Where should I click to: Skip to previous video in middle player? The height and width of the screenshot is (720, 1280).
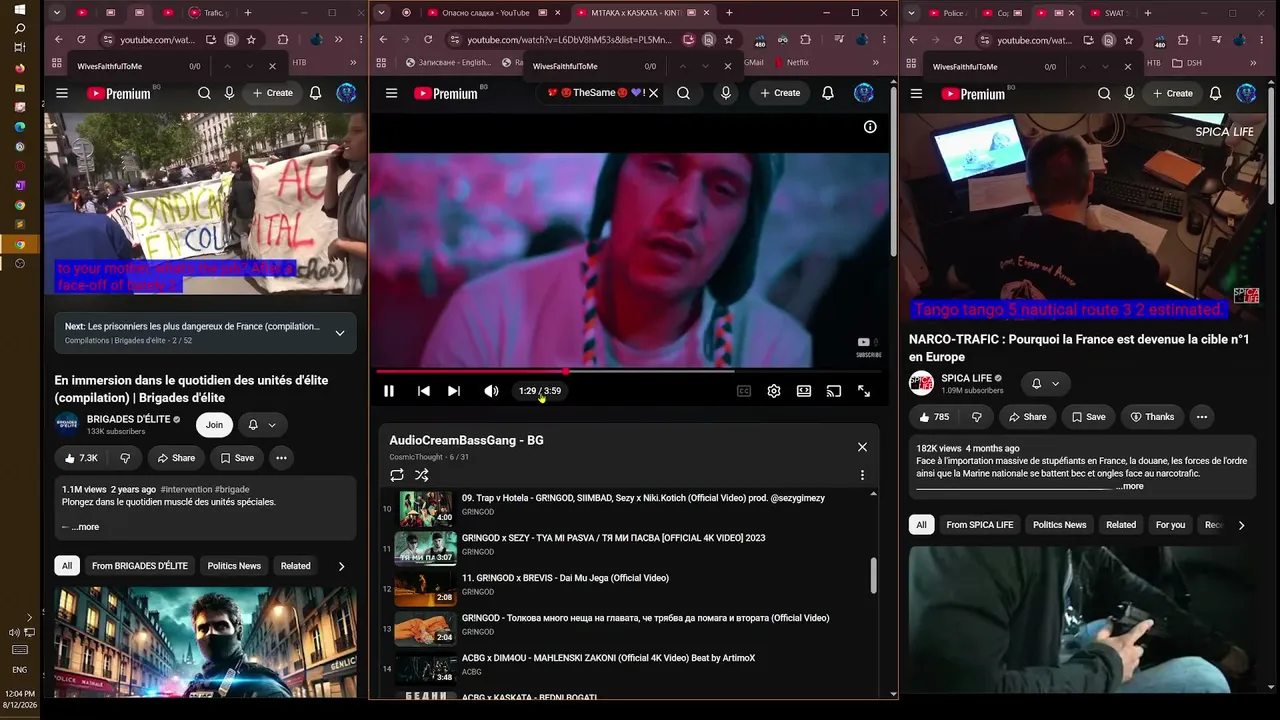pyautogui.click(x=424, y=391)
